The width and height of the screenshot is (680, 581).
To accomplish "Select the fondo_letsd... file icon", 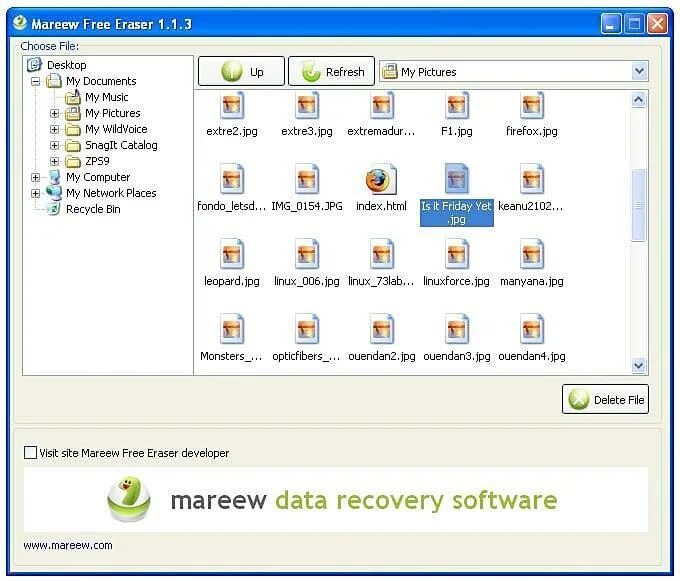I will [x=232, y=179].
